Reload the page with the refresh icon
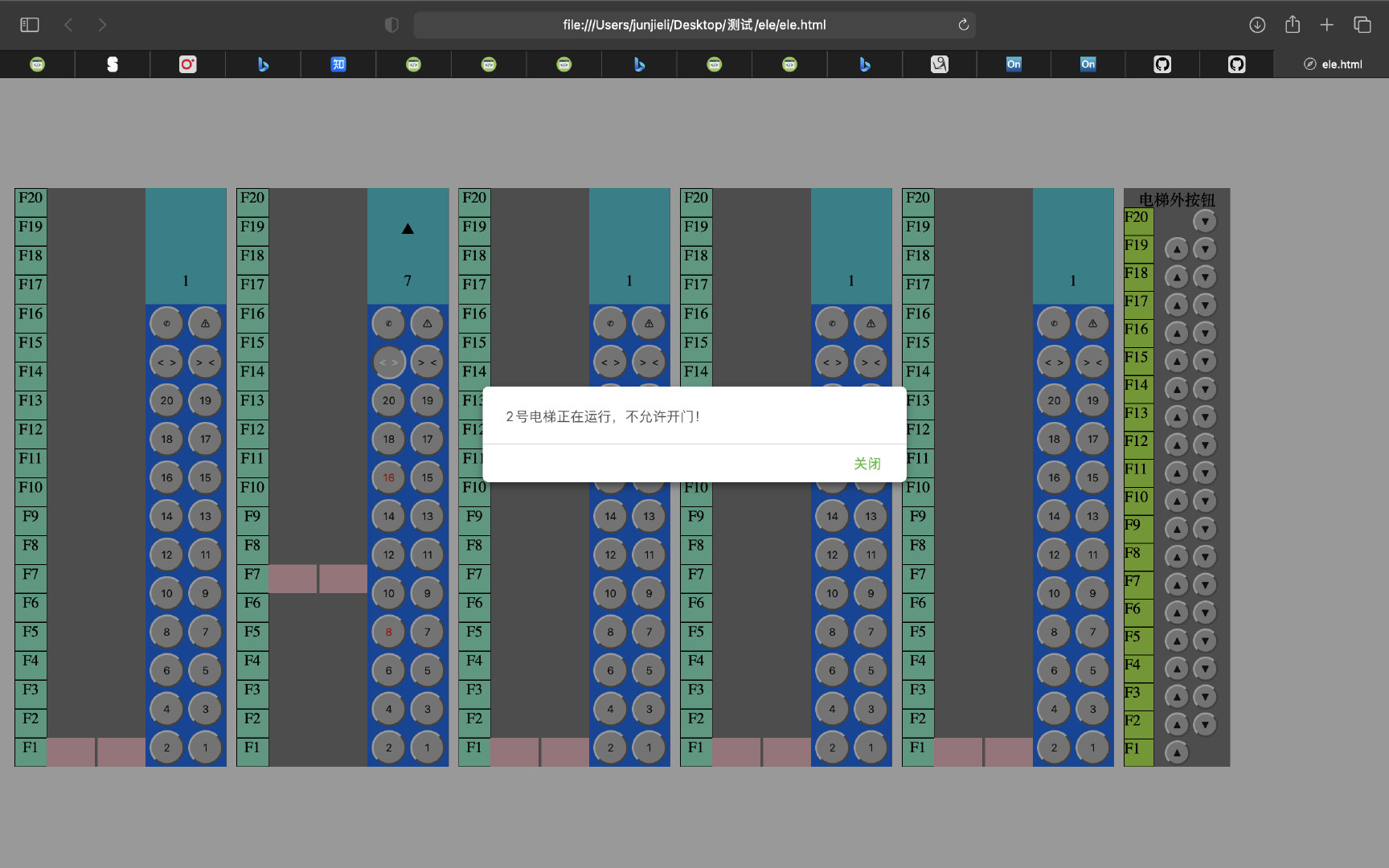 tap(963, 25)
